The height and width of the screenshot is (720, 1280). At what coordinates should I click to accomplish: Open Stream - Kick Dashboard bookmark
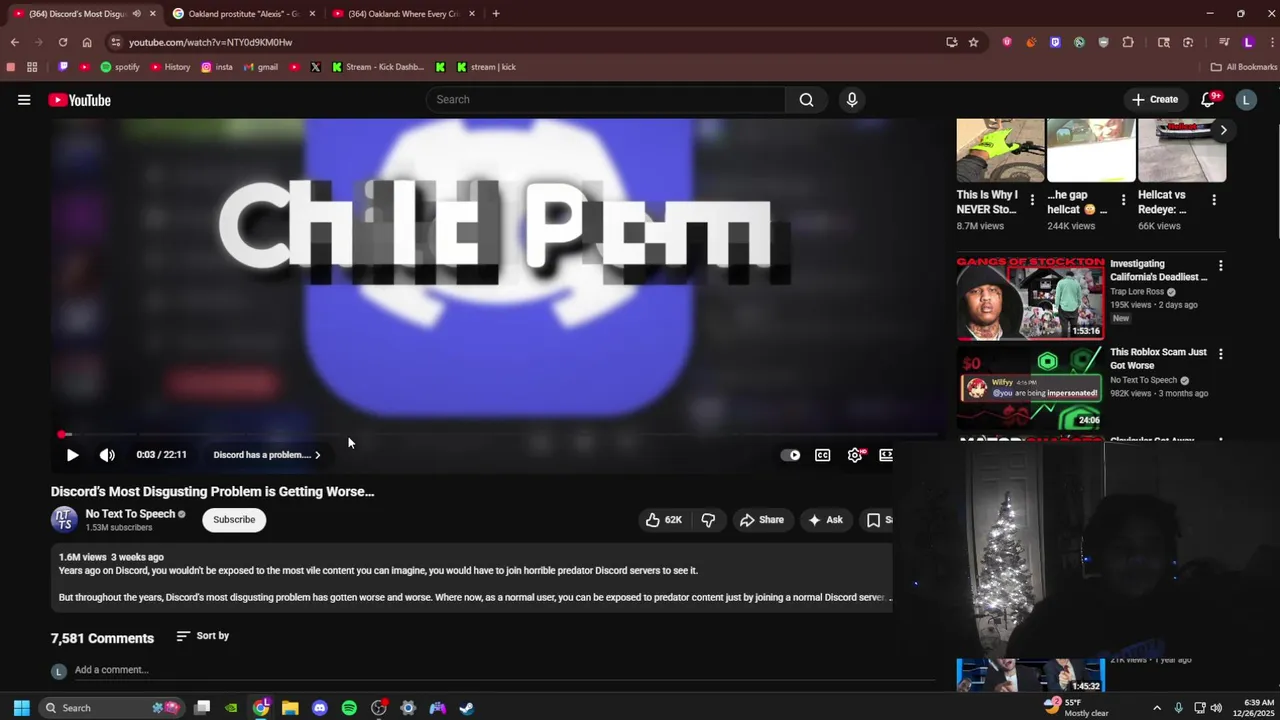378,67
